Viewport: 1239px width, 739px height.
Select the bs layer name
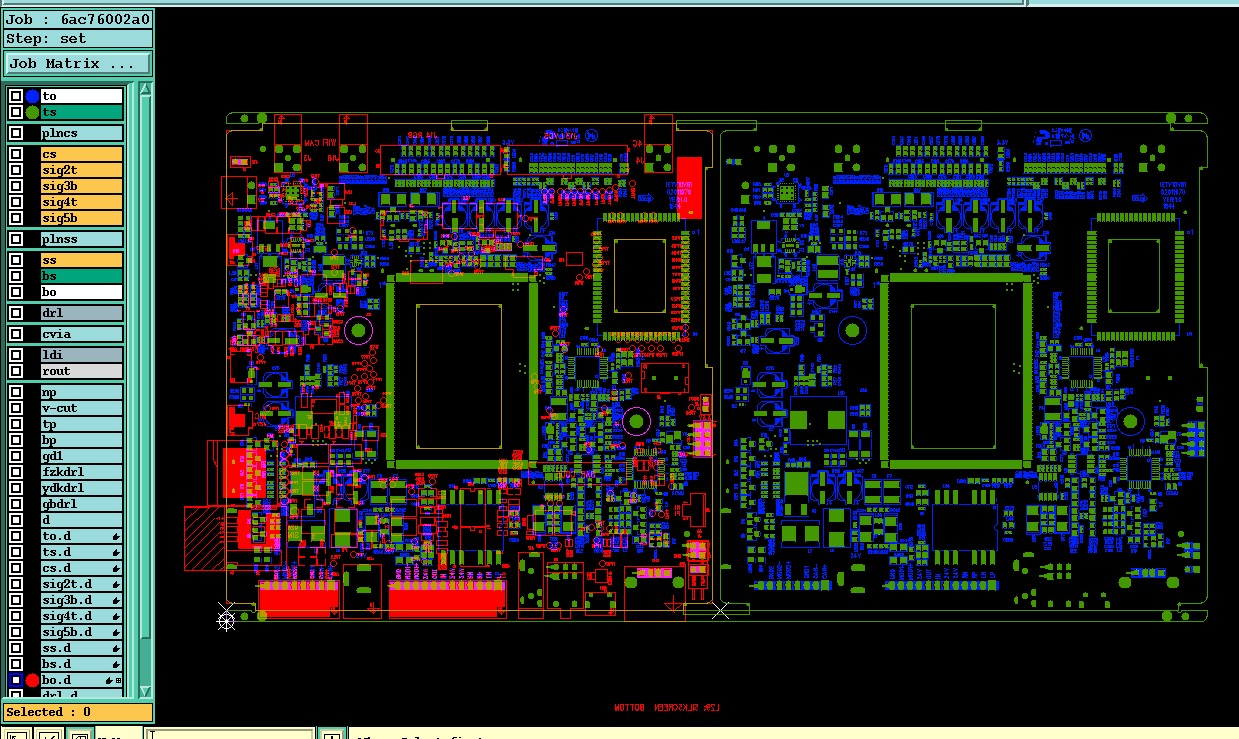coord(81,276)
